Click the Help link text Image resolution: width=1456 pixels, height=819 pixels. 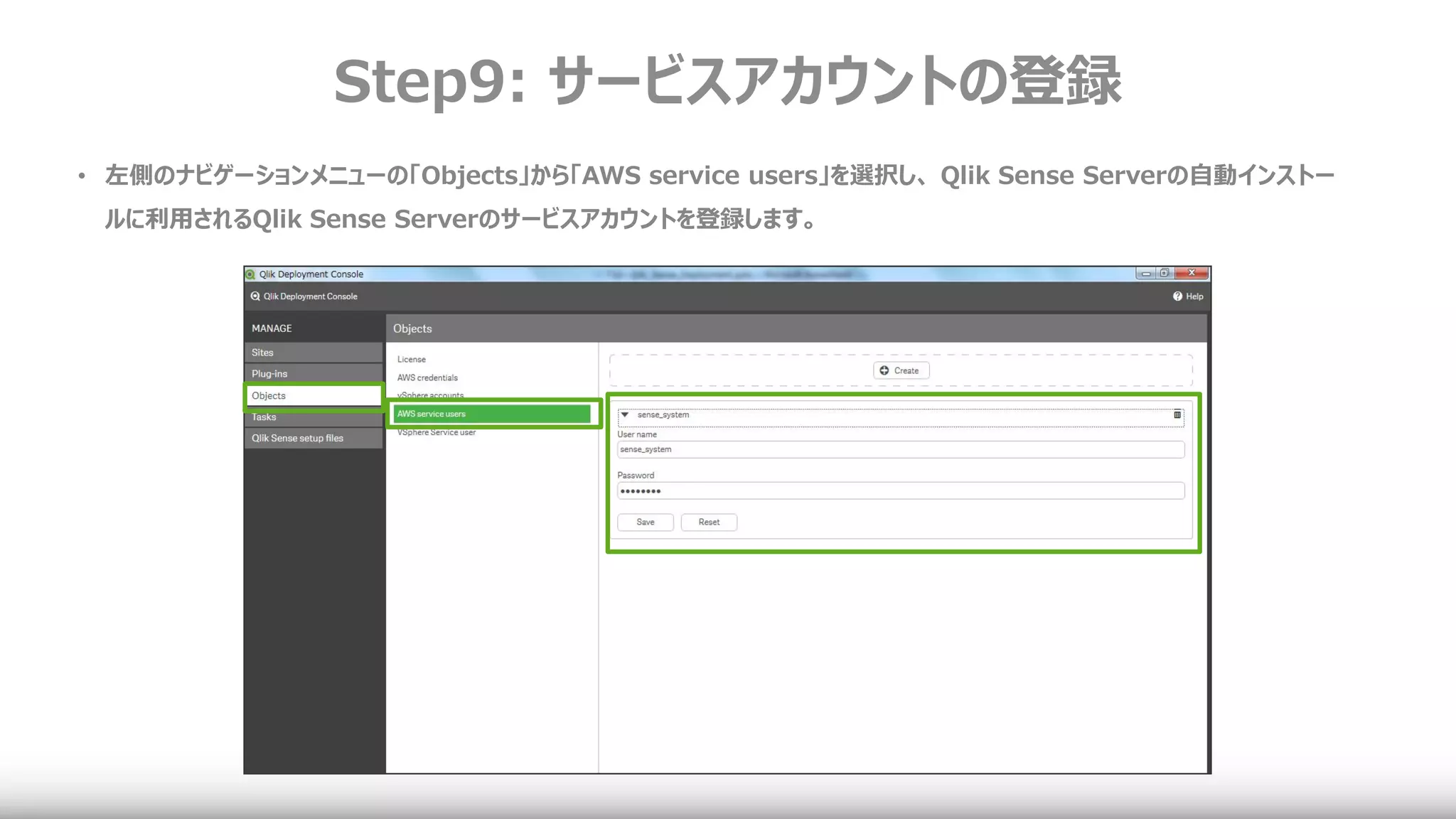pos(1194,296)
